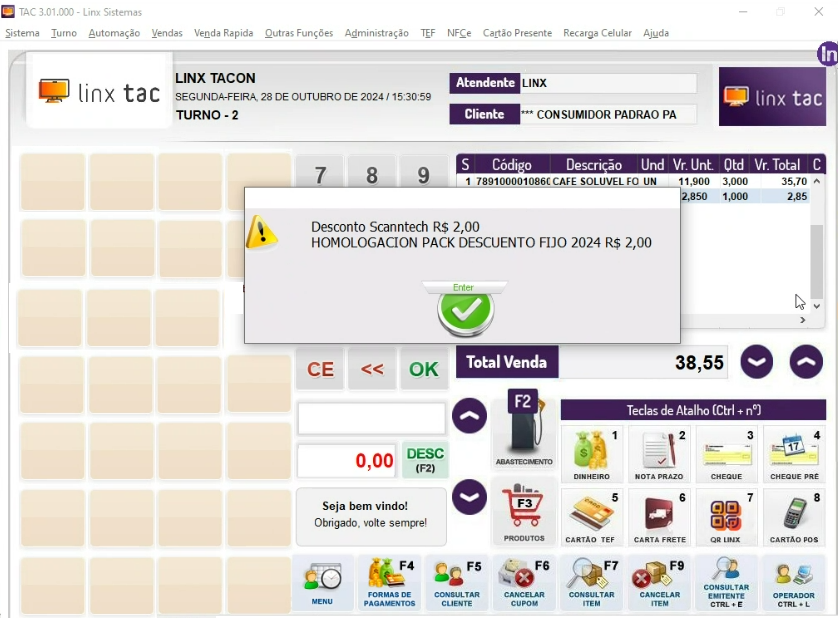The height and width of the screenshot is (632, 838).
Task: Open F4 Formas de Pagamentos
Action: 390,583
